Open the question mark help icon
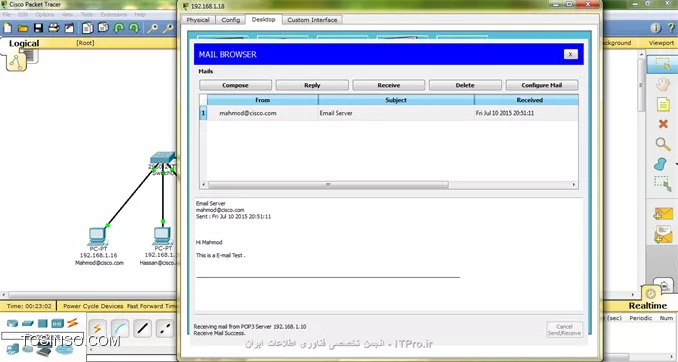Image resolution: width=678 pixels, height=362 pixels. point(671,28)
